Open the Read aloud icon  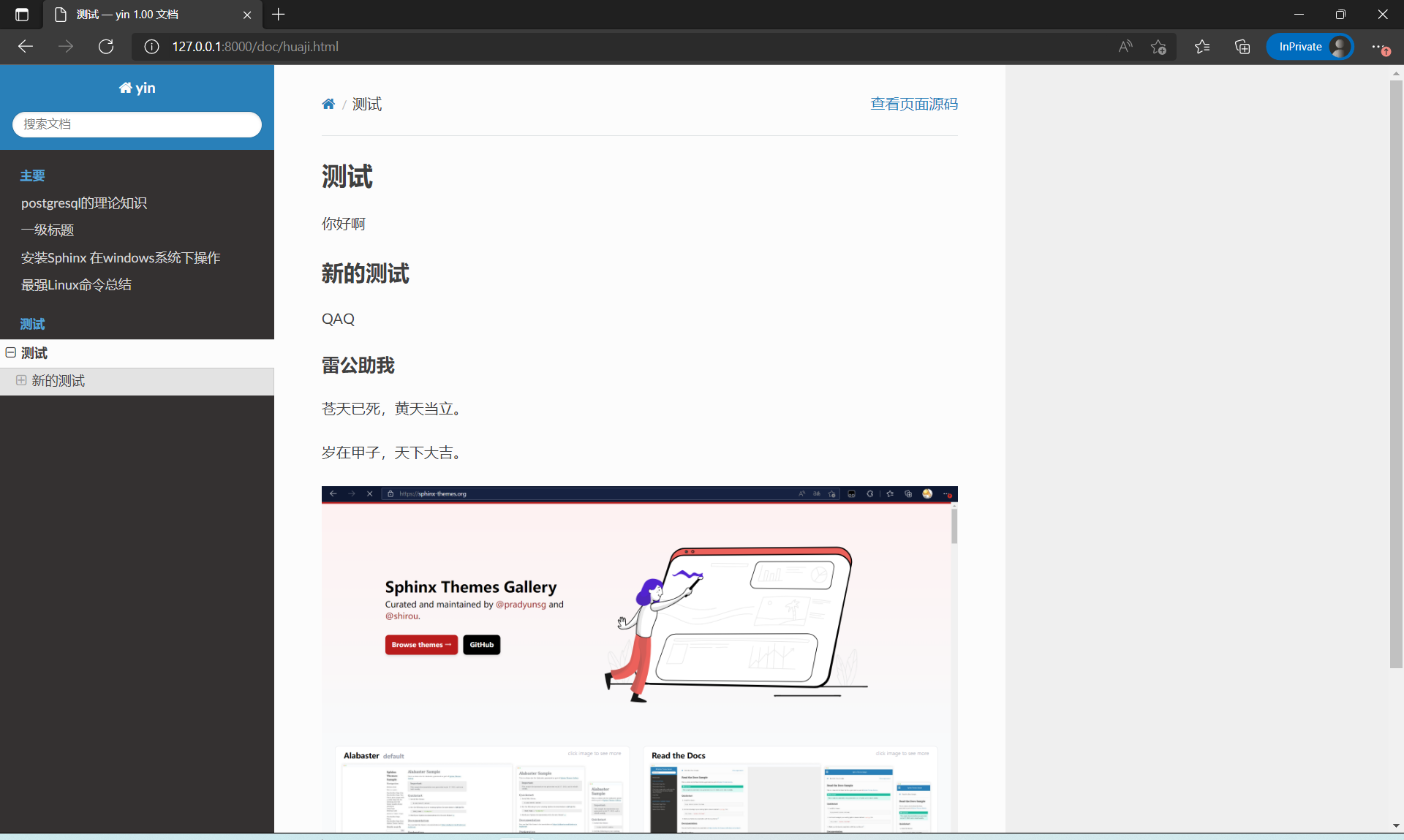point(1125,47)
